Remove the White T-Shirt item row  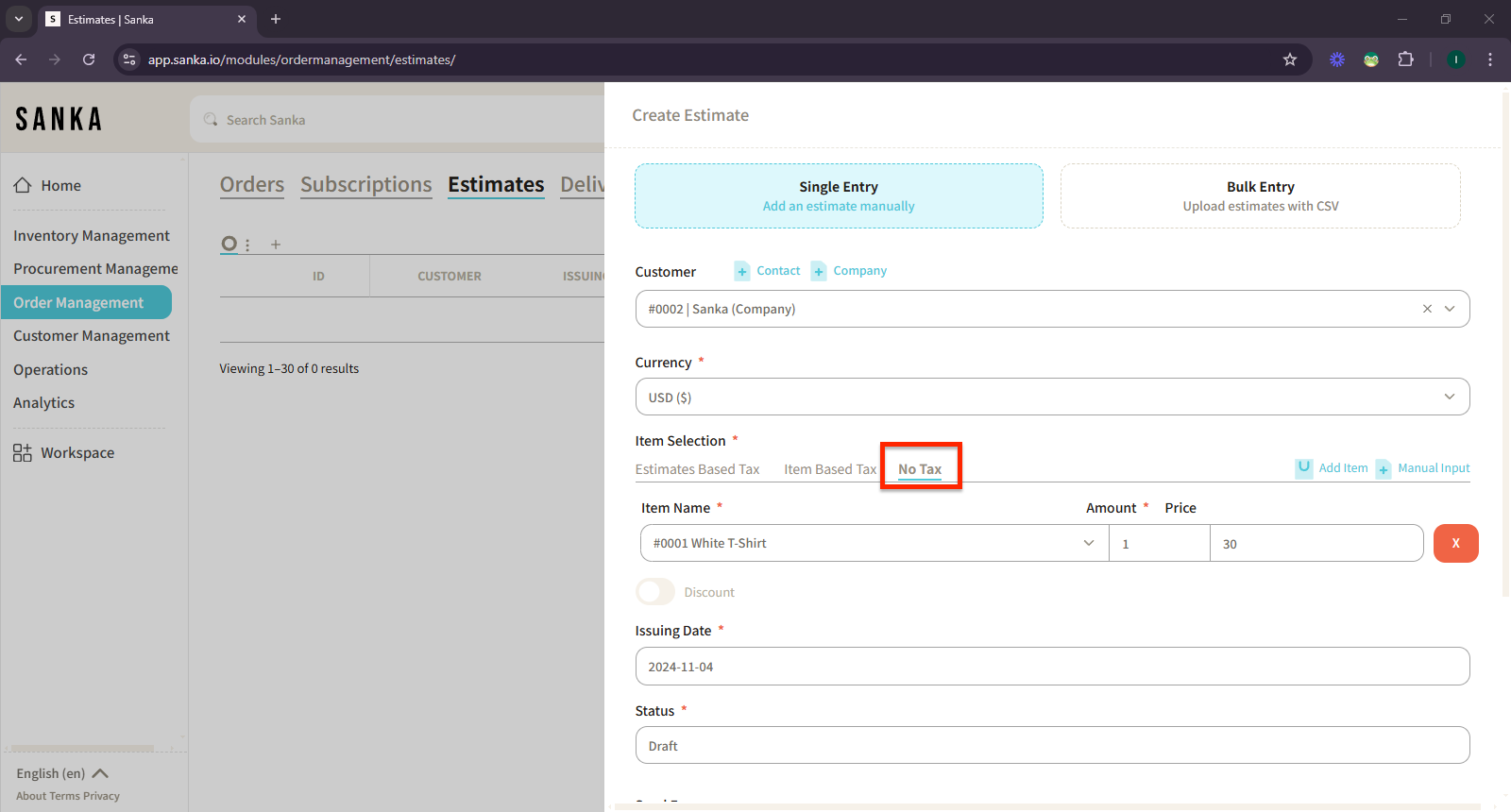coord(1455,543)
